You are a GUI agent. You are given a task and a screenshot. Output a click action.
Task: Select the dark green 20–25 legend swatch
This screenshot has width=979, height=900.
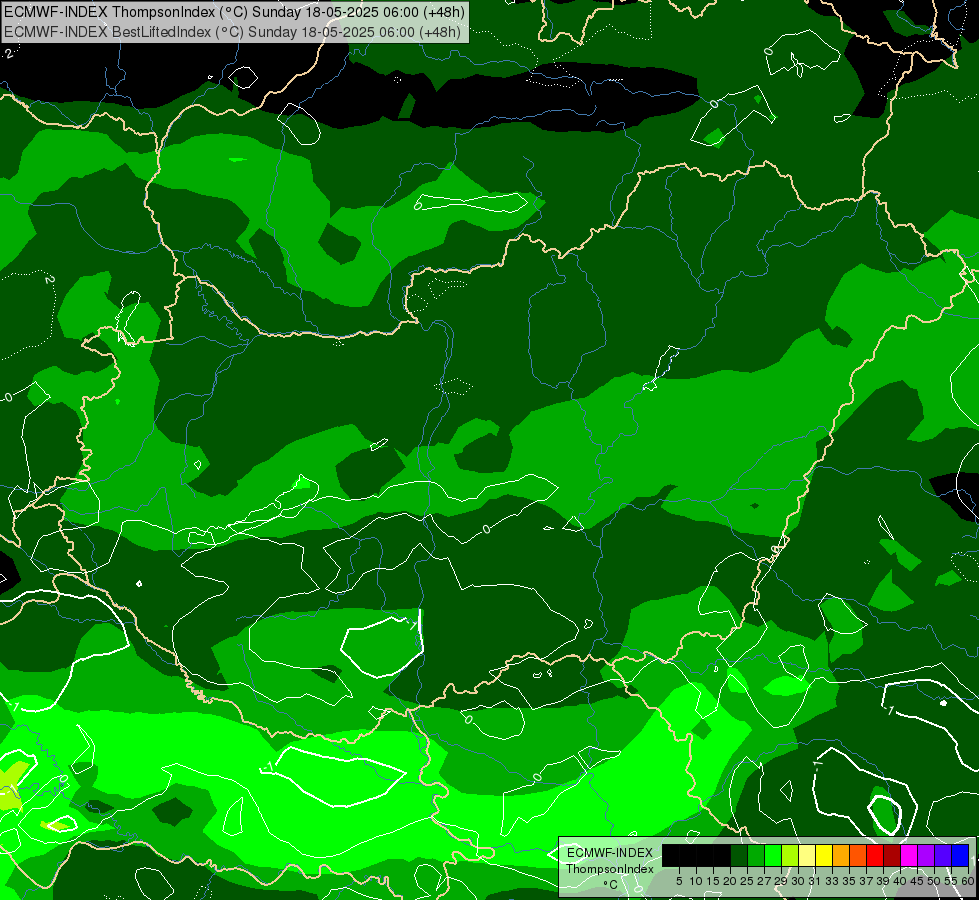point(739,856)
